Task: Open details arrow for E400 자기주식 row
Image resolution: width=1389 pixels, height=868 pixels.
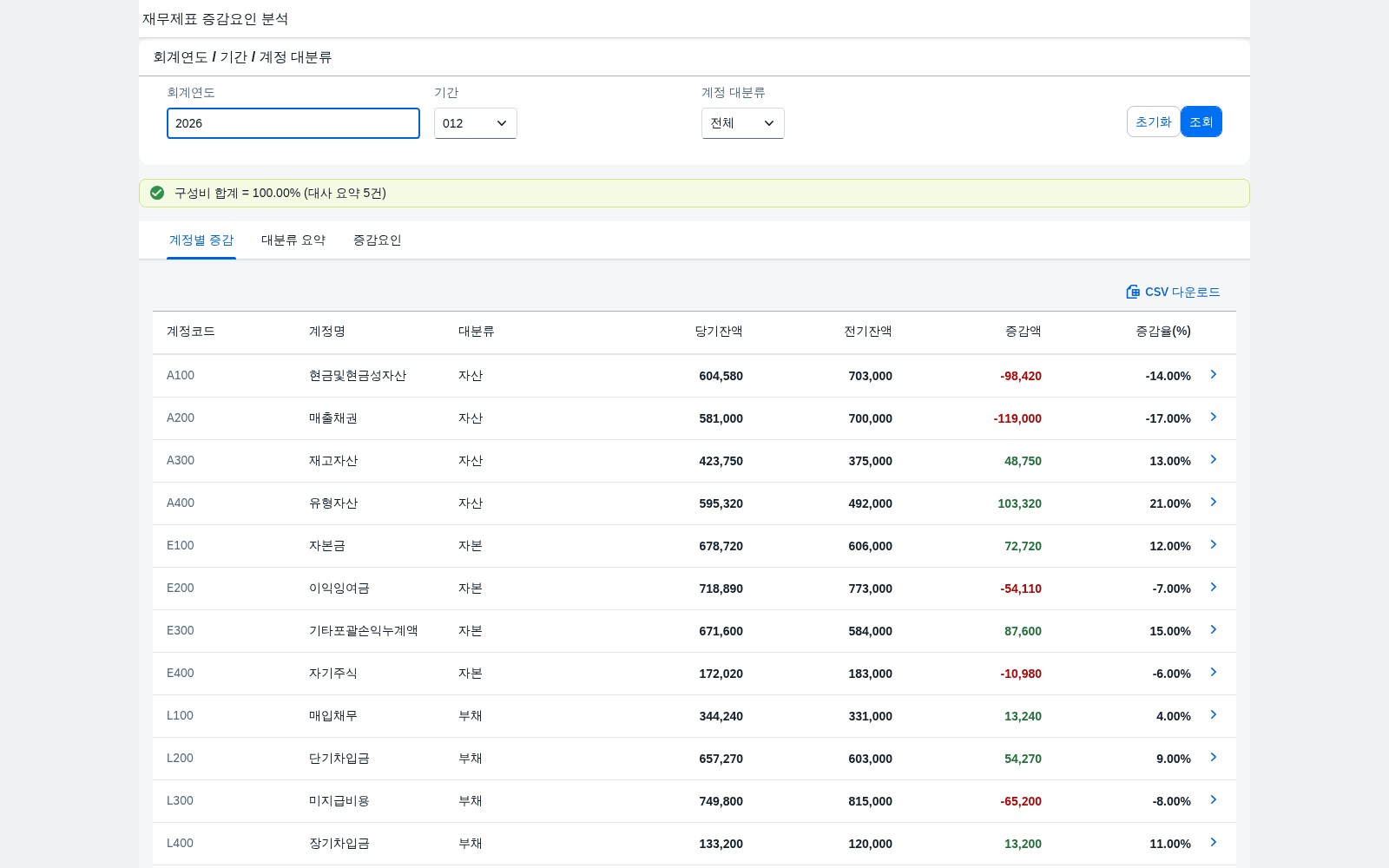Action: [x=1214, y=672]
